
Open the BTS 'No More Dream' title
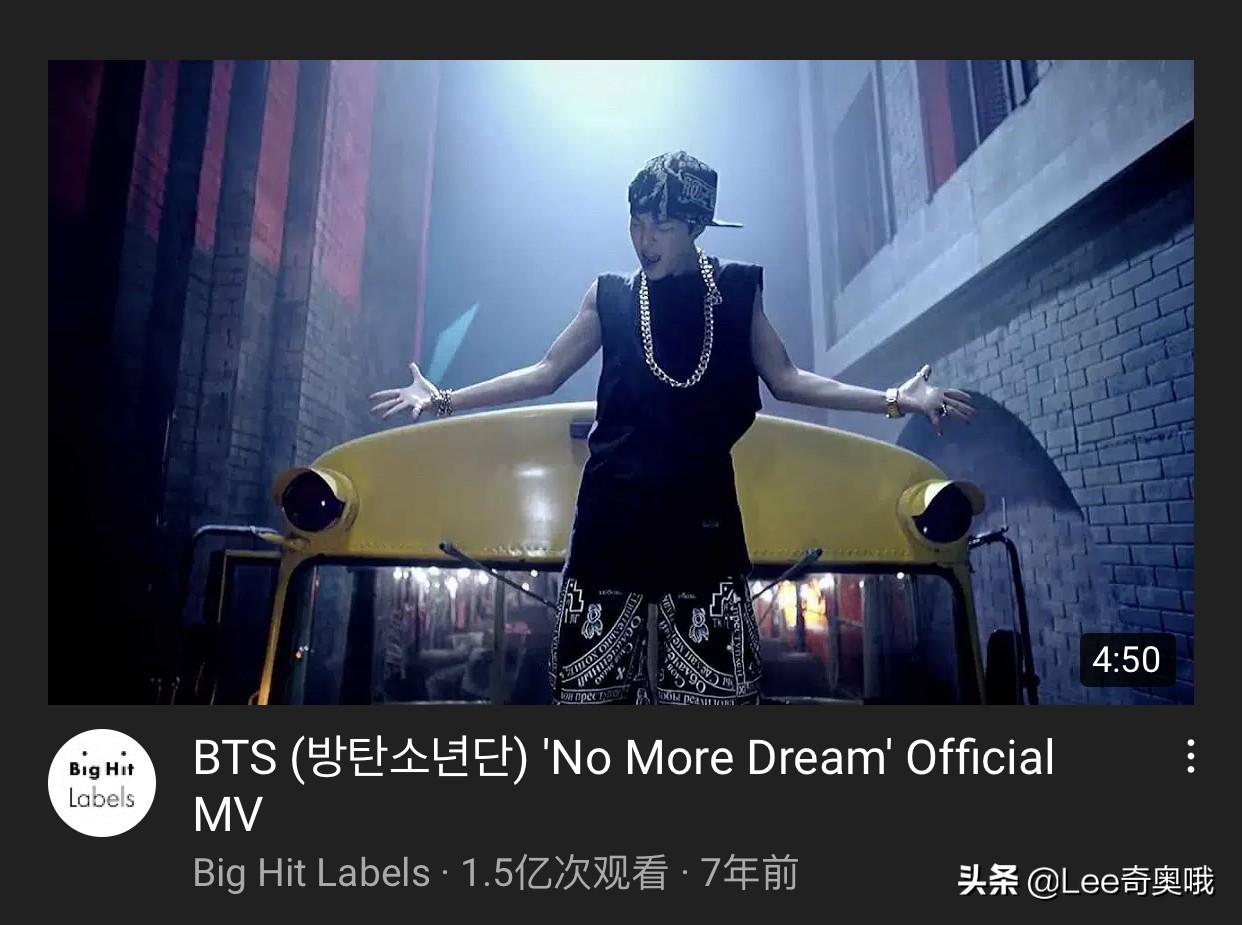coord(624,786)
